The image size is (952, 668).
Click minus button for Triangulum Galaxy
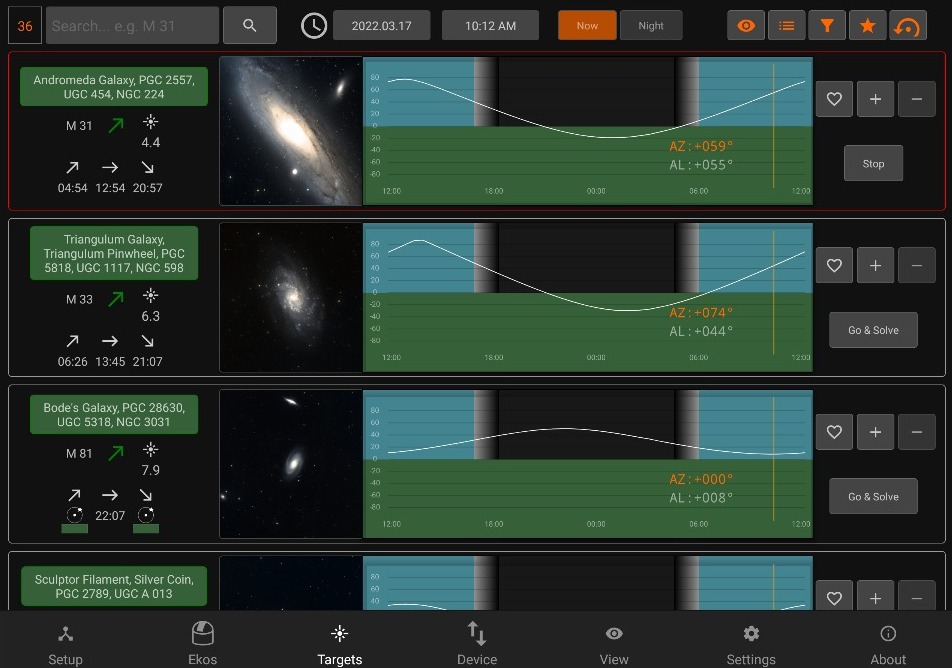(916, 265)
